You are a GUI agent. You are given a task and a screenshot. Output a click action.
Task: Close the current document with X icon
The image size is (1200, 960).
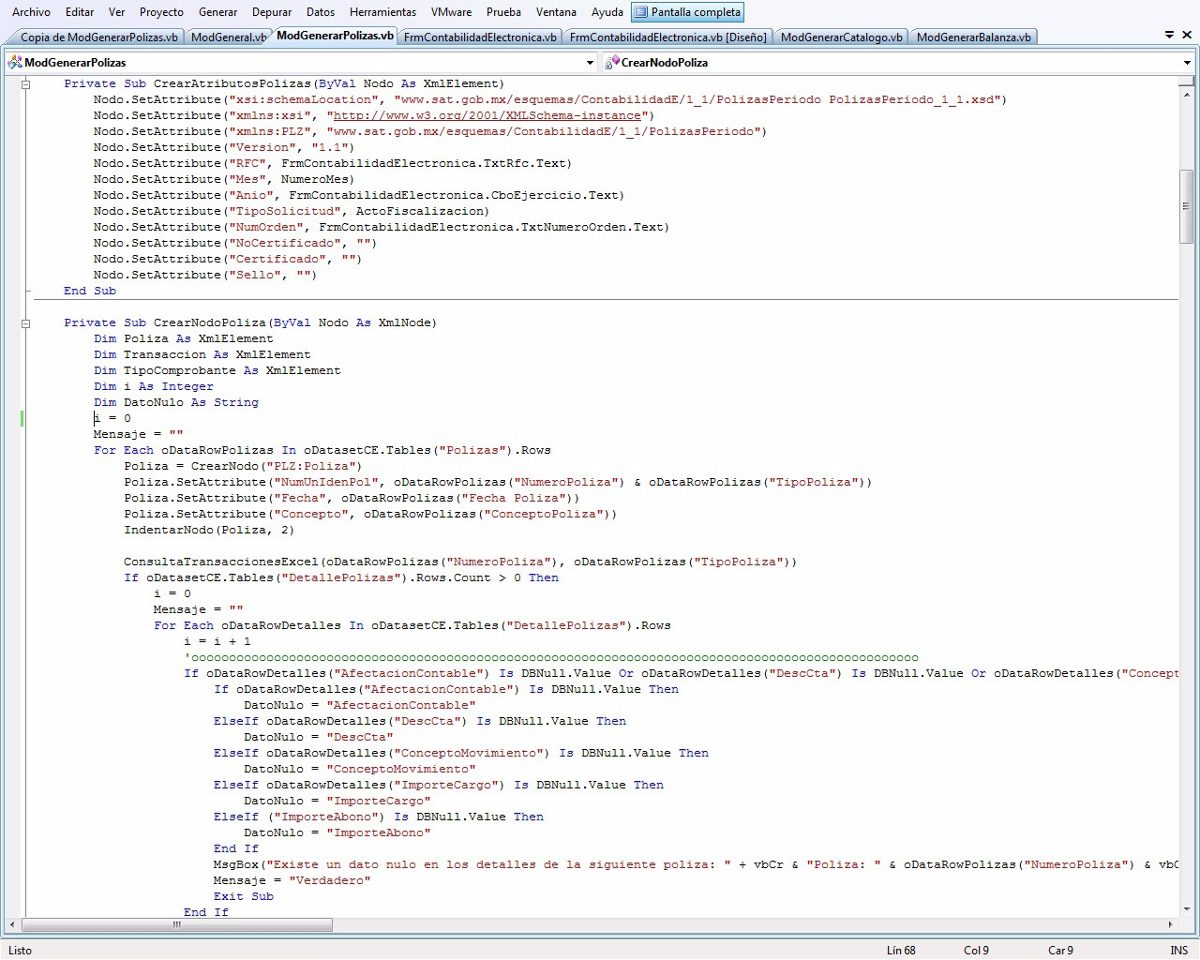point(1187,35)
